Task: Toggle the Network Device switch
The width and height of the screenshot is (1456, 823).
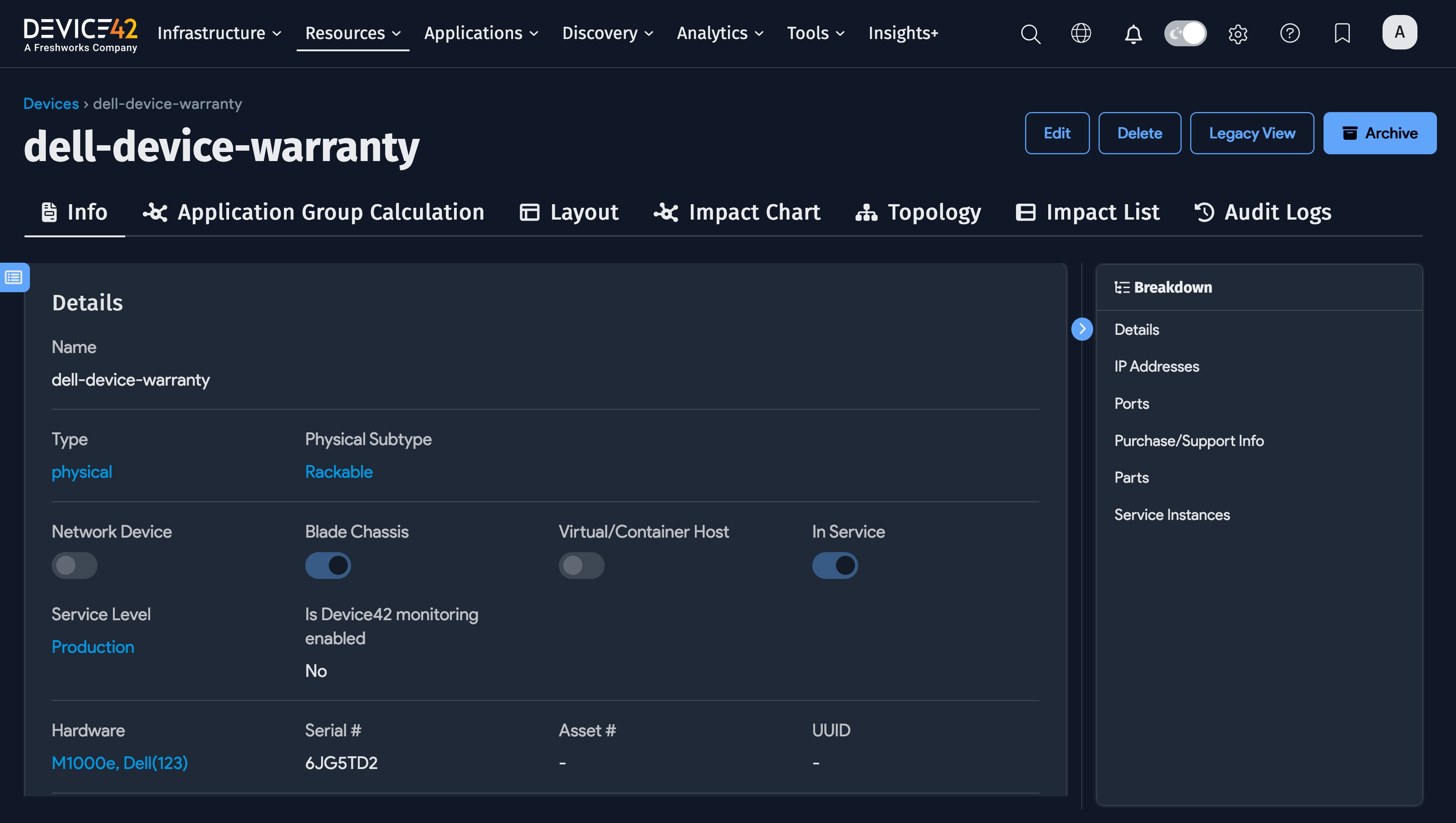Action: pos(74,565)
